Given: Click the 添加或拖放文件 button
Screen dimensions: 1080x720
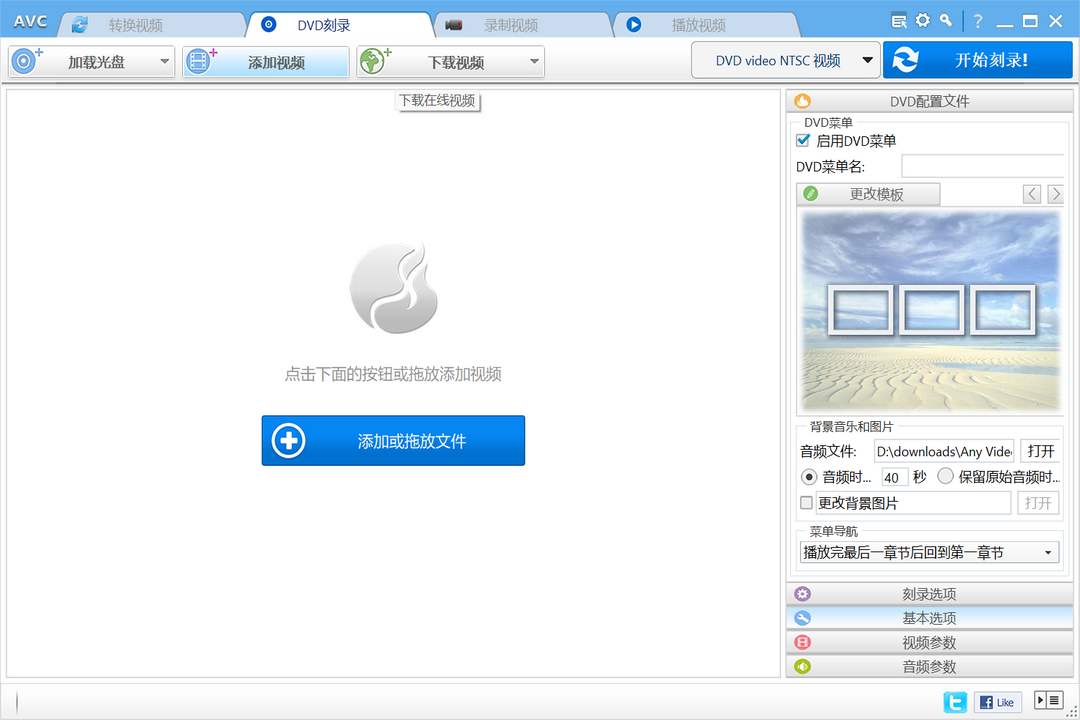Looking at the screenshot, I should pyautogui.click(x=393, y=440).
